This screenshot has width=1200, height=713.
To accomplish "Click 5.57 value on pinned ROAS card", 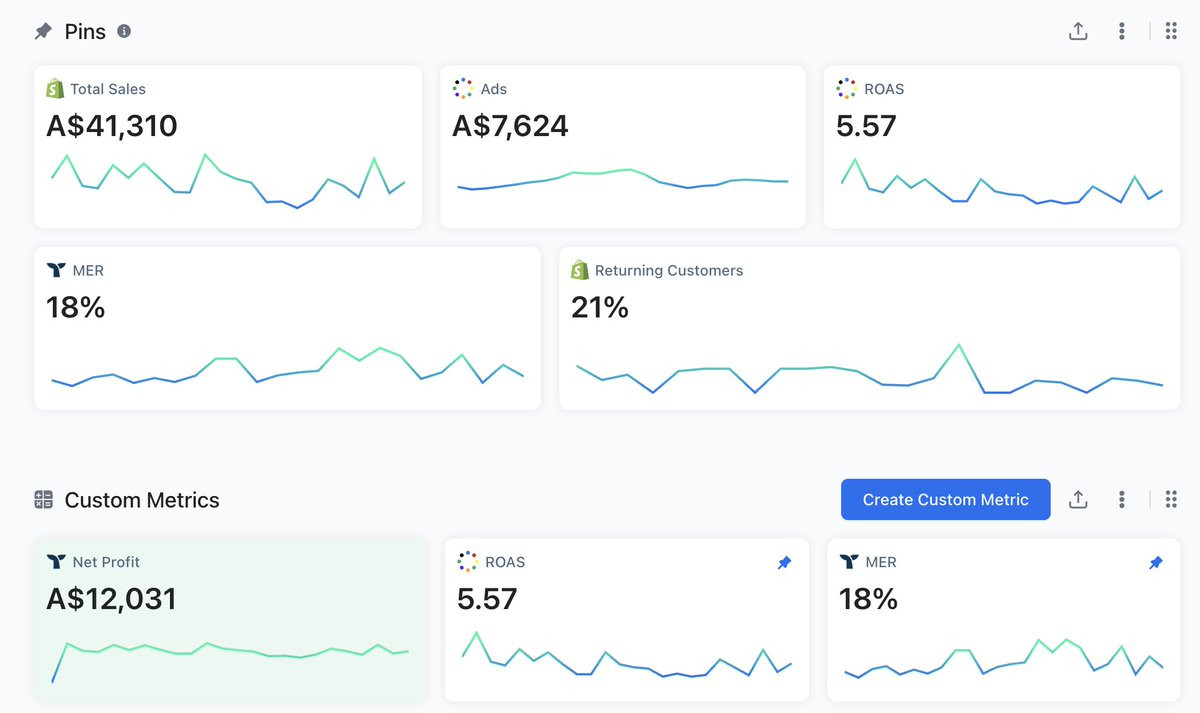I will pos(866,126).
